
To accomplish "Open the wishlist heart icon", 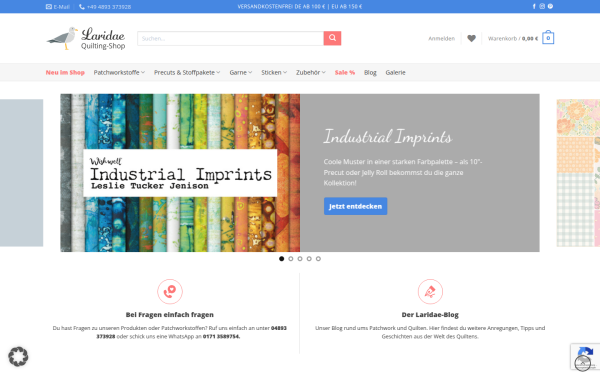I will tap(471, 38).
